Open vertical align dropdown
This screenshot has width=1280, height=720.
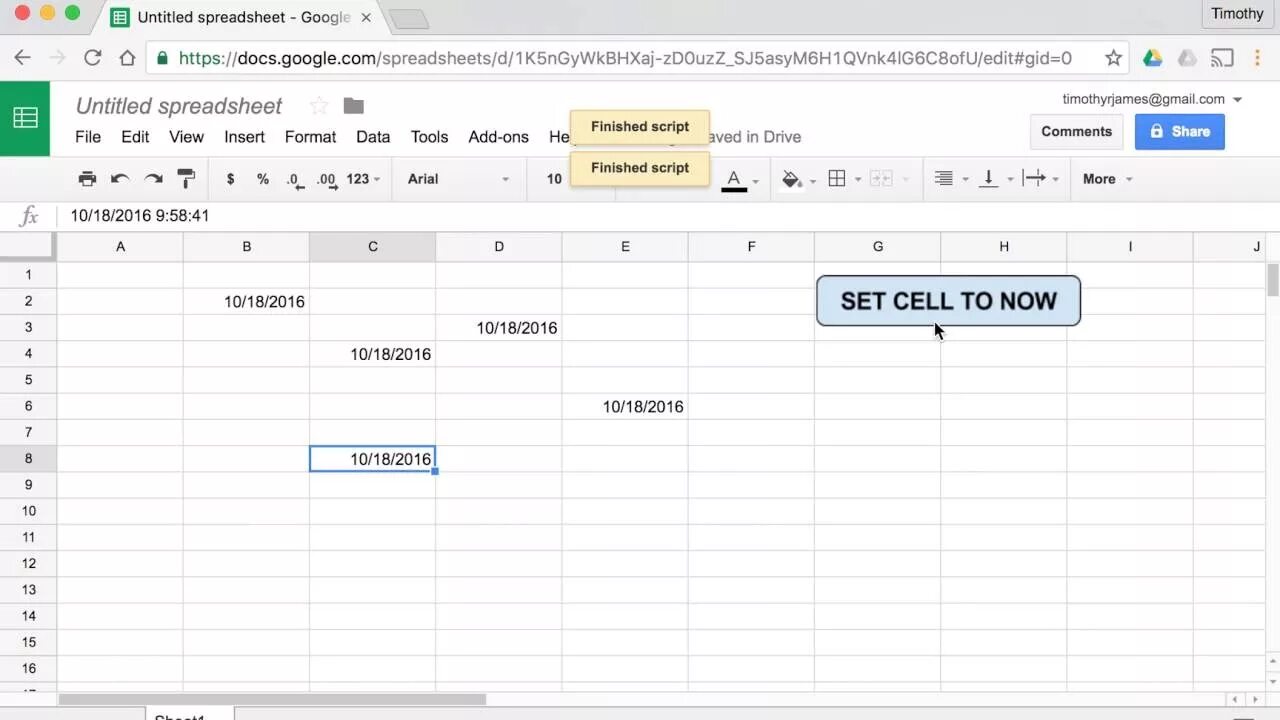pos(996,179)
